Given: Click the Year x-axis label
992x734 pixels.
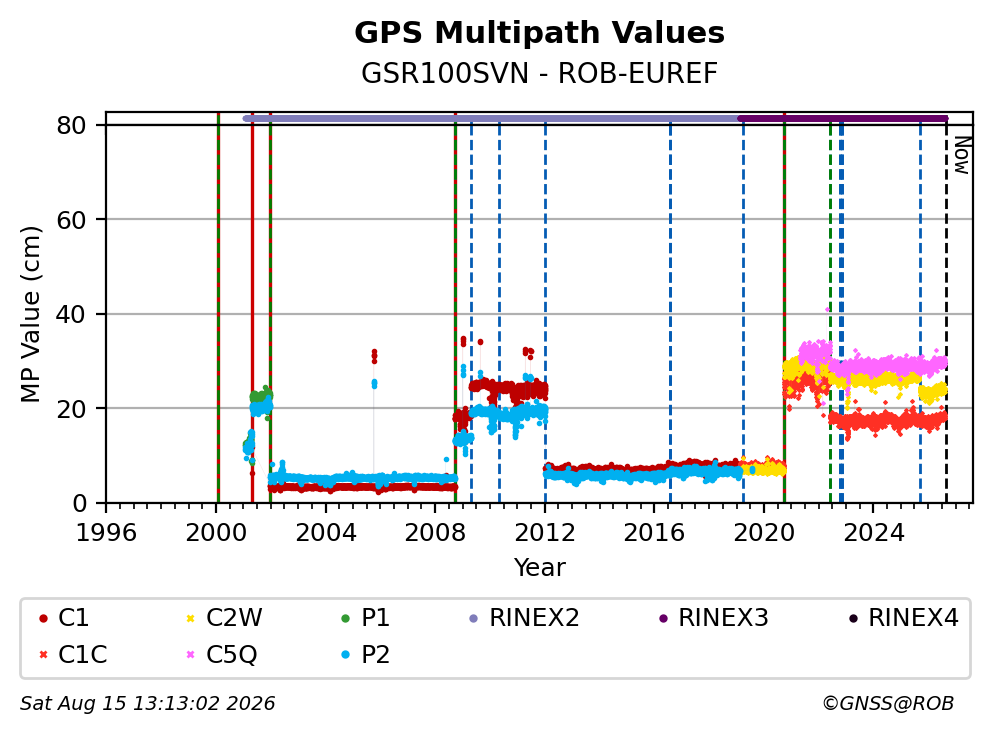Looking at the screenshot, I should 539,568.
